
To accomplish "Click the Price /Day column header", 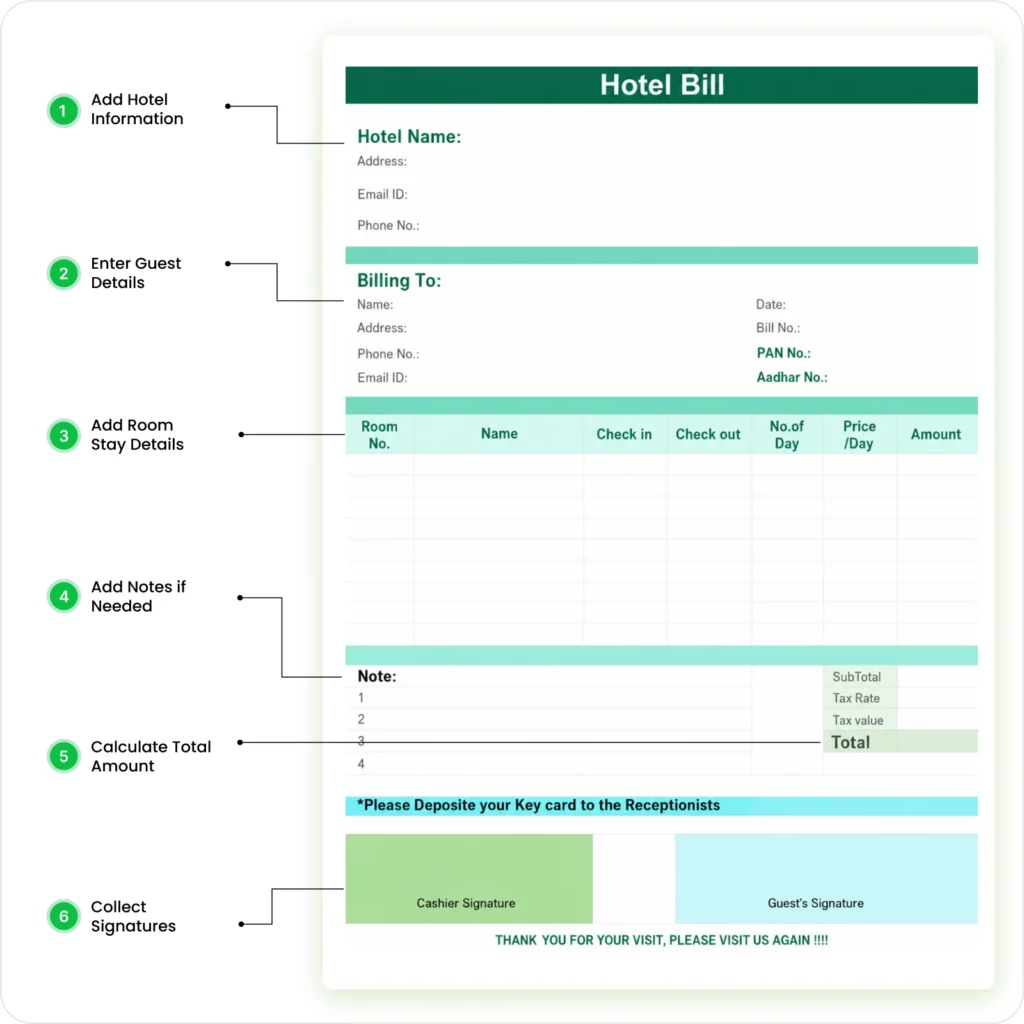I will [859, 434].
